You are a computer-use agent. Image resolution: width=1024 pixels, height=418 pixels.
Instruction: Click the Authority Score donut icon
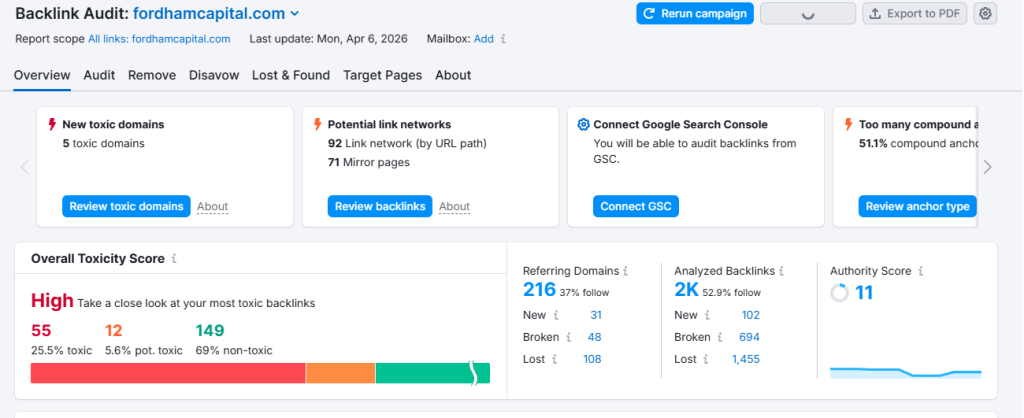point(839,293)
